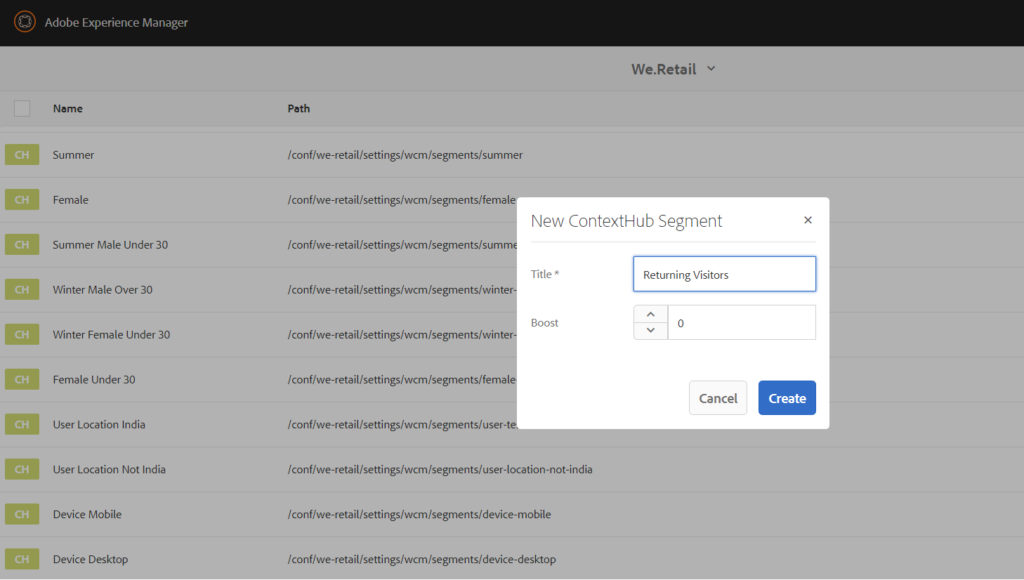Decrease Boost value with down arrow
This screenshot has height=580, width=1024.
coord(650,330)
